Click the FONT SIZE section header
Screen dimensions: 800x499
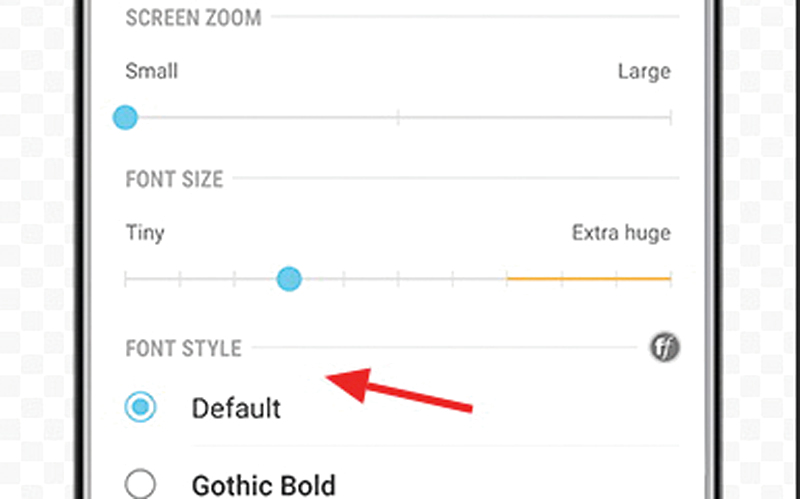pos(174,179)
